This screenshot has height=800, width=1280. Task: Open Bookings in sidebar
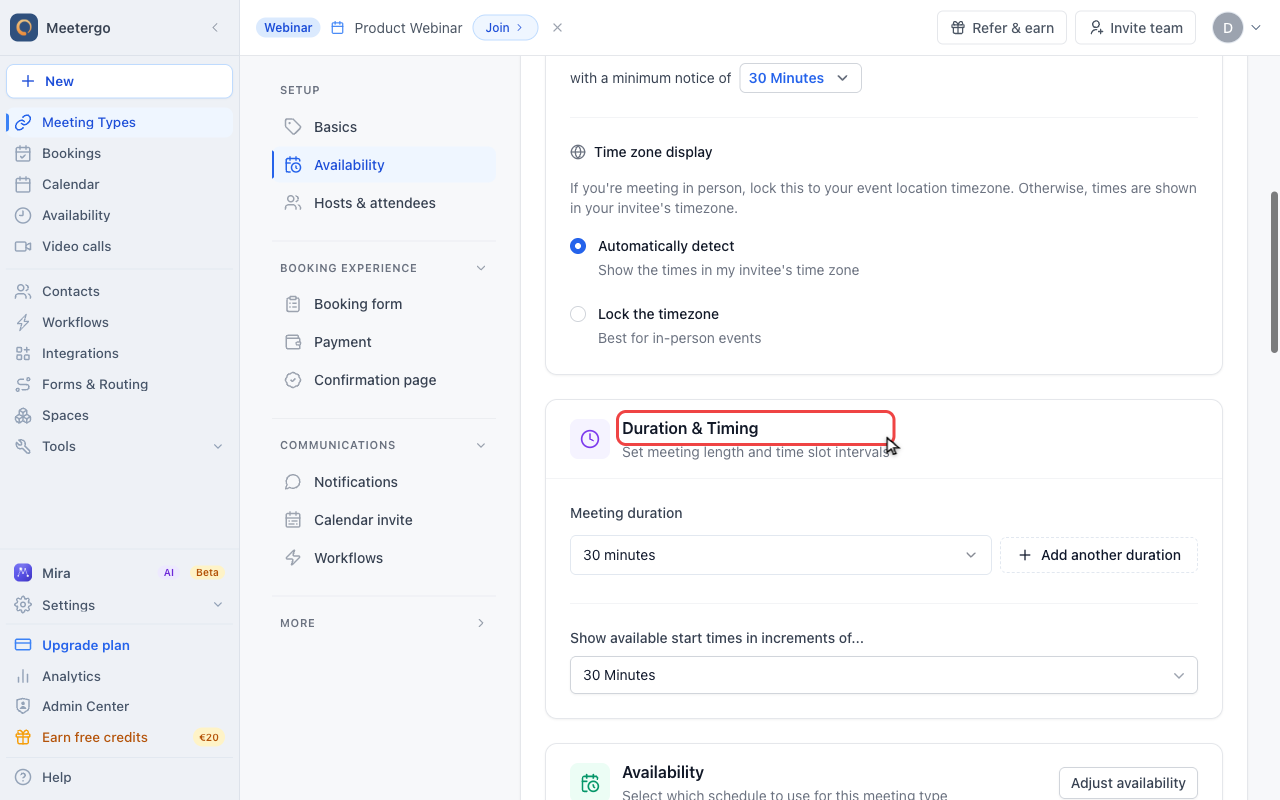click(120, 153)
